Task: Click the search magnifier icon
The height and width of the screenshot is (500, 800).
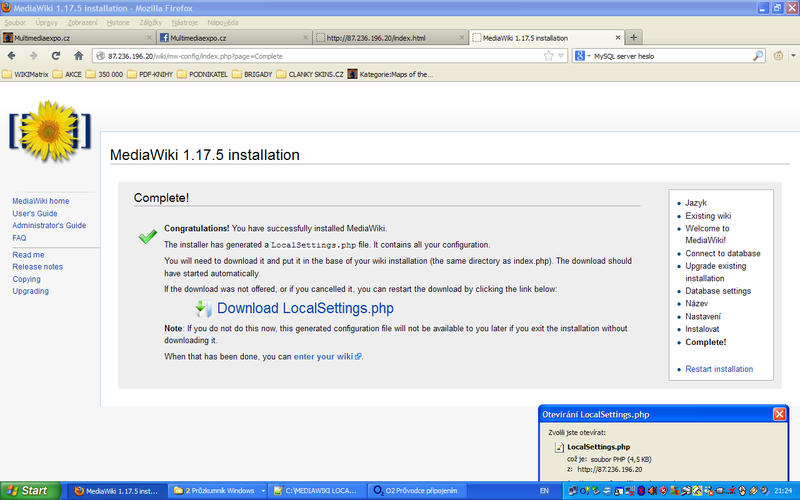Action: click(758, 56)
